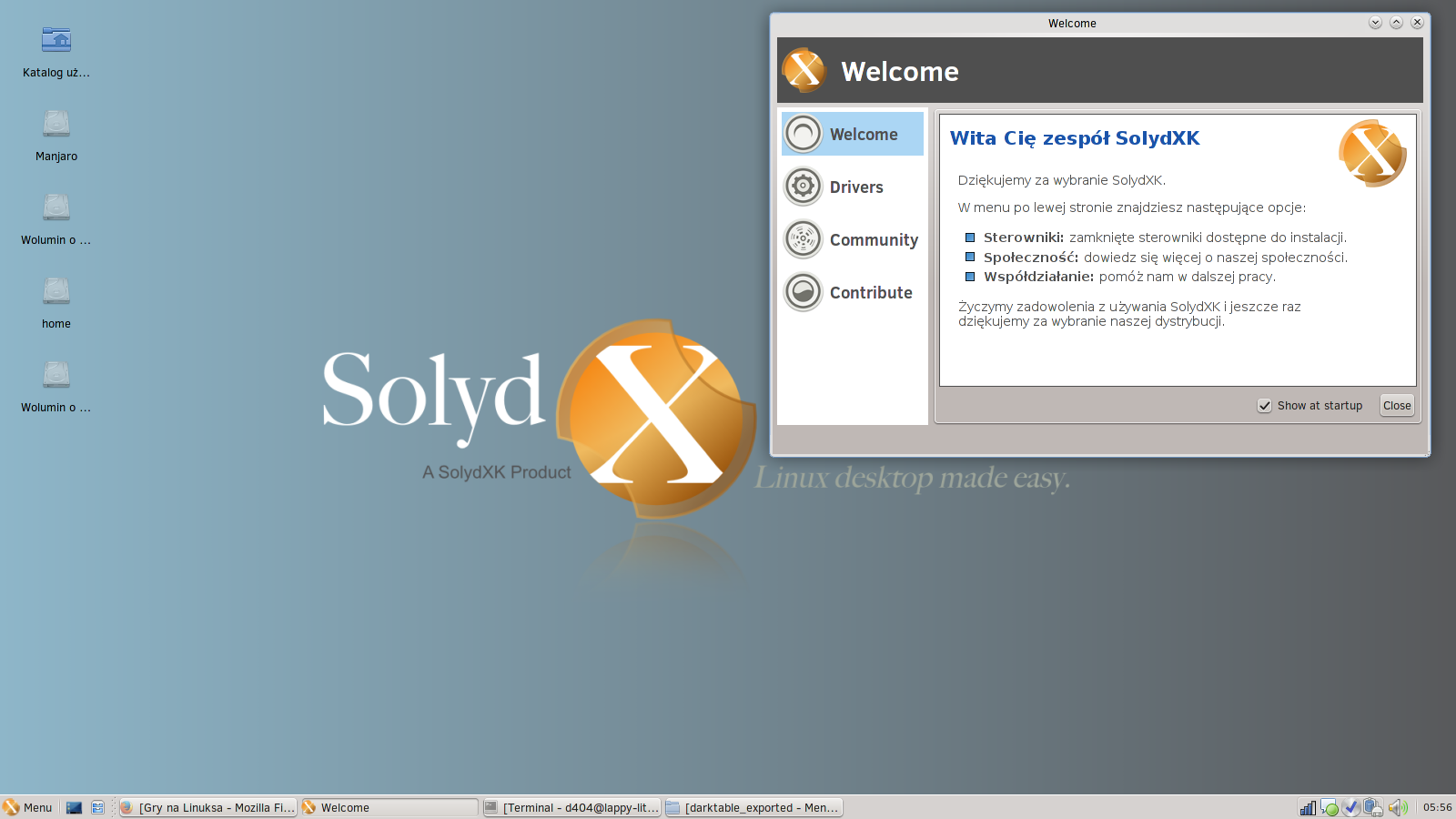Open the network signal tray icon
The width and height of the screenshot is (1456, 819).
tap(1308, 807)
